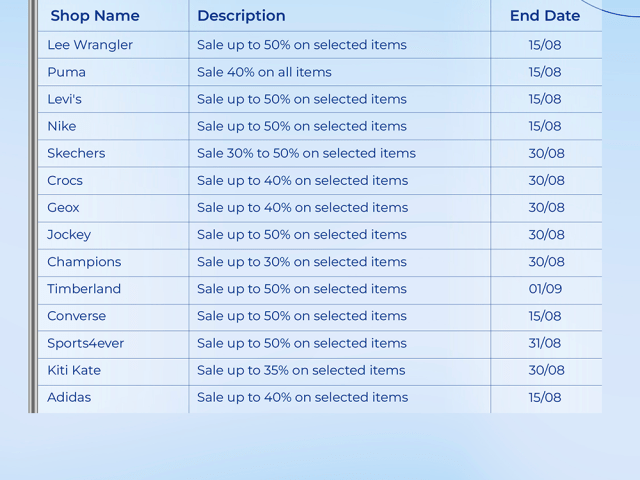
Task: Select the Champions sale up to 30% description
Action: click(302, 262)
